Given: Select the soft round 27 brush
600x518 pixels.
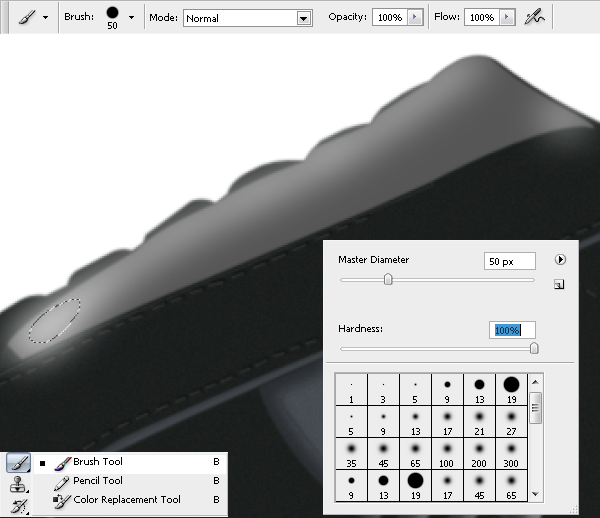Looking at the screenshot, I should (x=512, y=422).
